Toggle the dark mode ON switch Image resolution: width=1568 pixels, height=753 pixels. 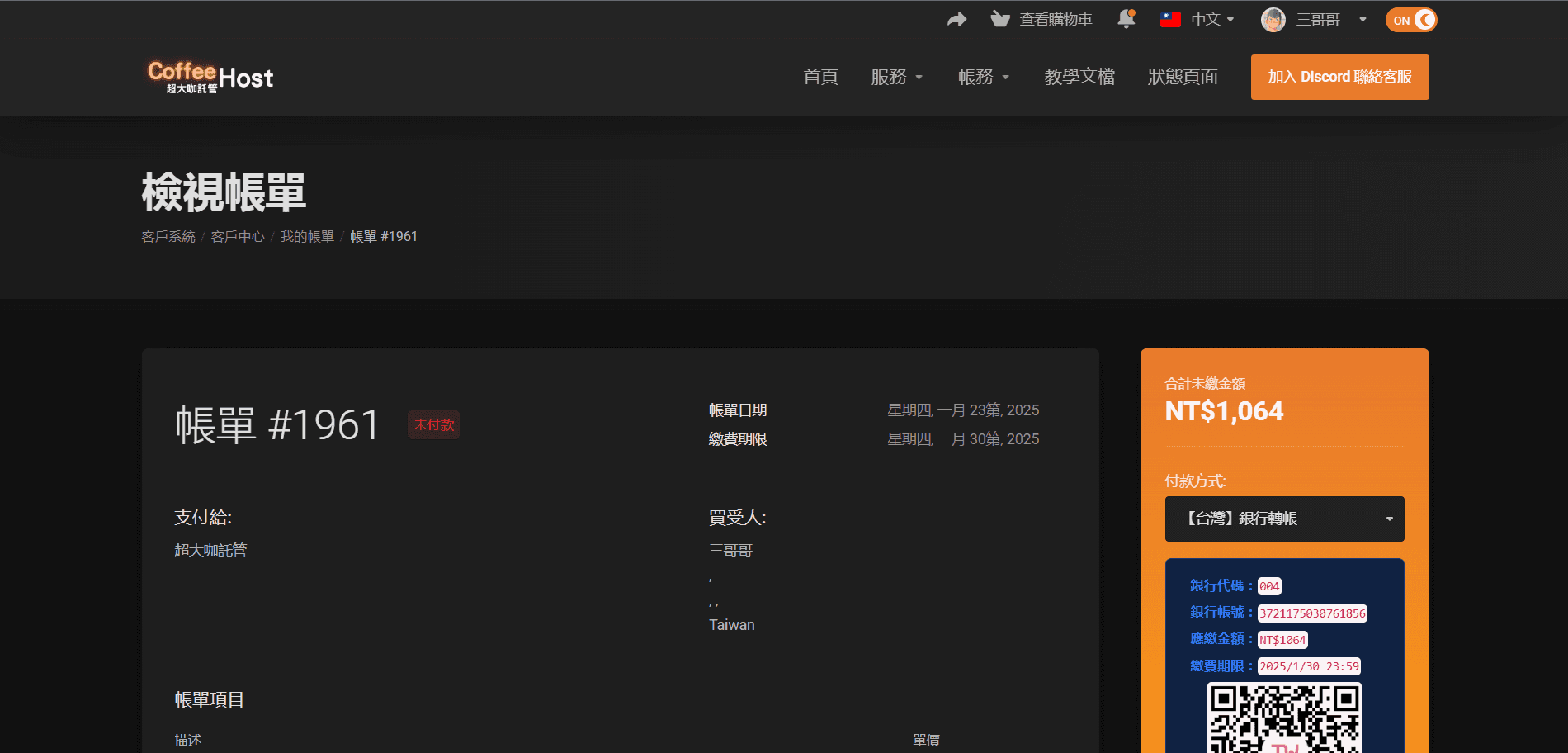[x=1411, y=20]
